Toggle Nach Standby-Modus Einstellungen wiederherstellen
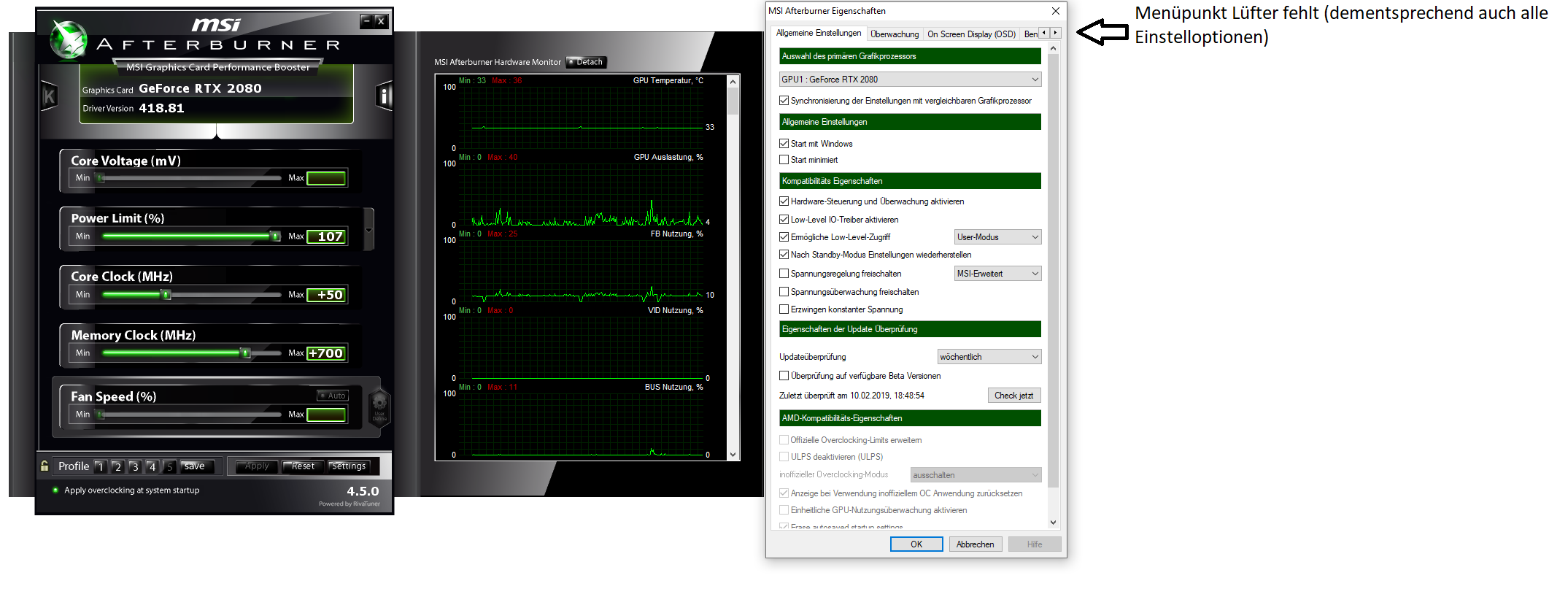 pyautogui.click(x=784, y=255)
